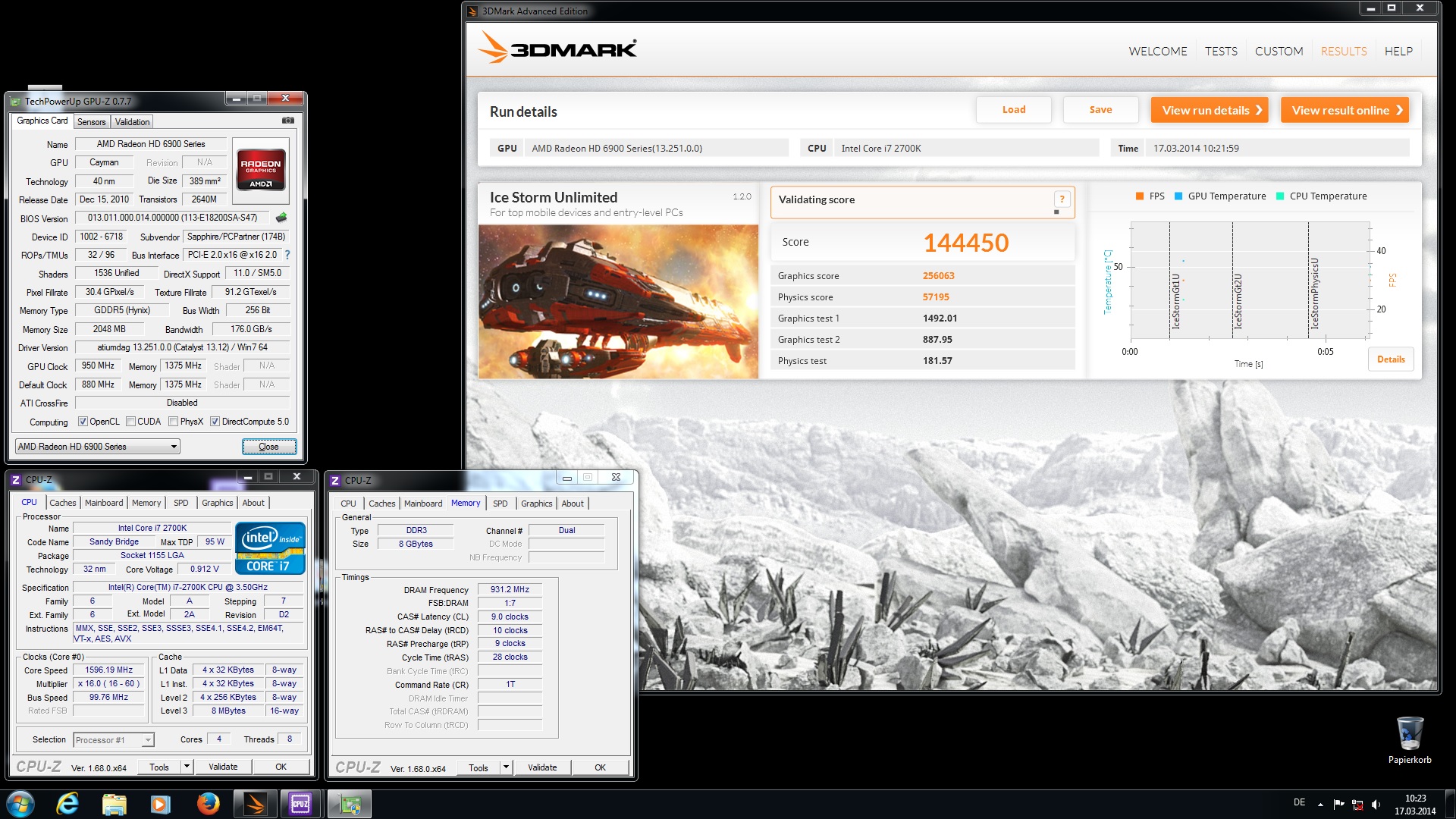Open Graphics tab in CPU-Z Memory window
The width and height of the screenshot is (1456, 819).
(537, 503)
